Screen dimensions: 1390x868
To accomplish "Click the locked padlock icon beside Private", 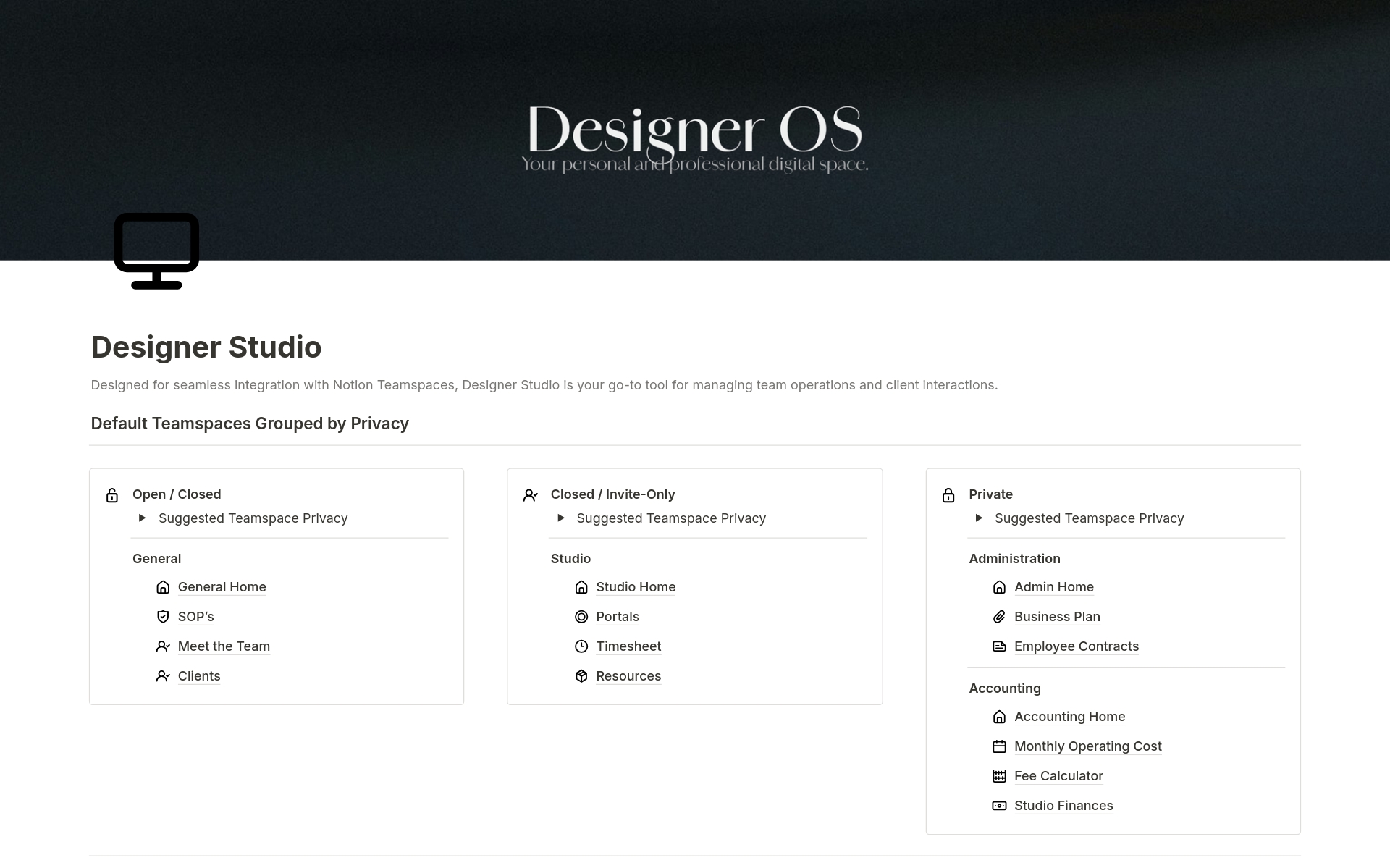I will (948, 495).
